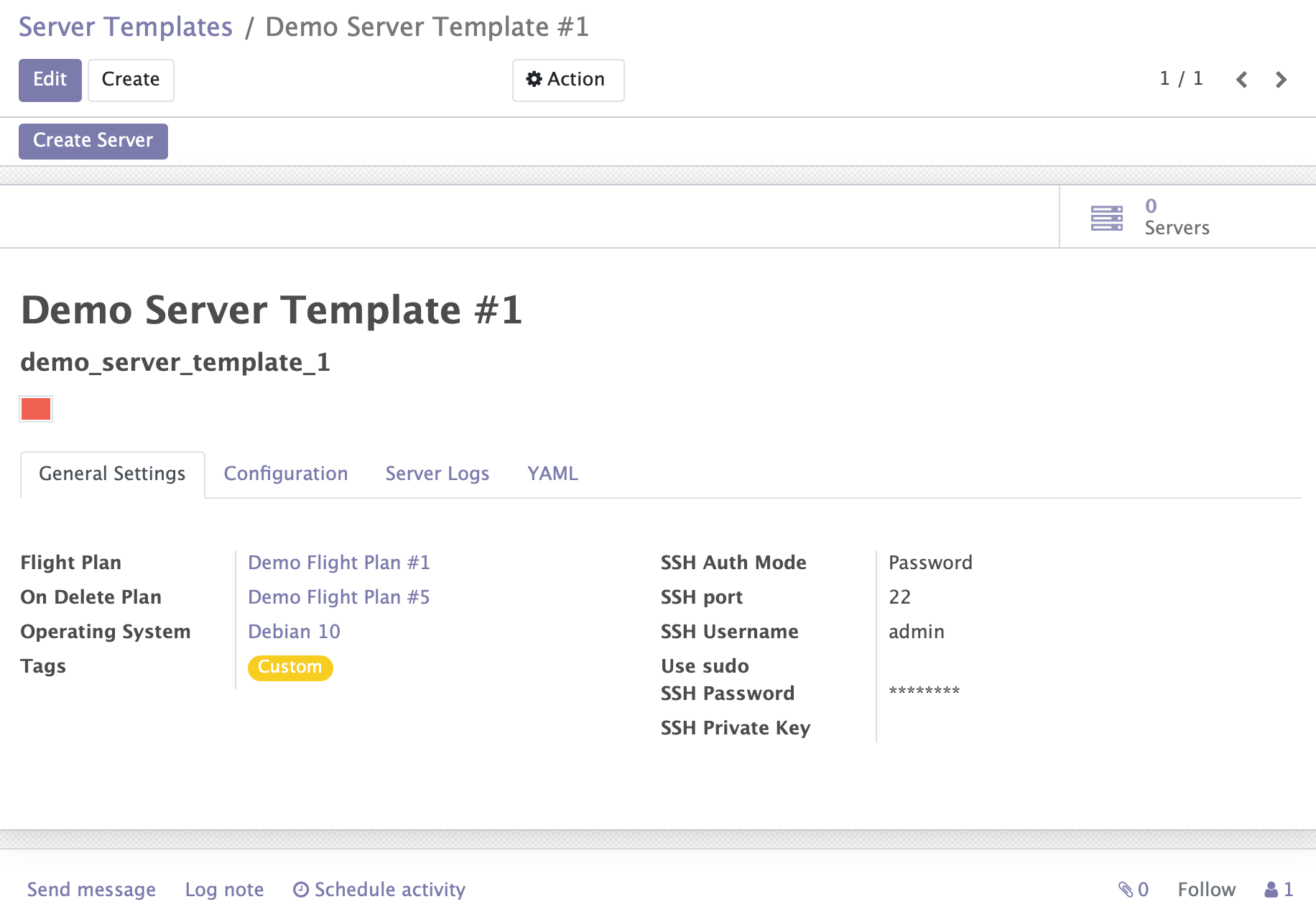Go to next record with the right chevron
The height and width of the screenshot is (917, 1316).
pyautogui.click(x=1281, y=80)
